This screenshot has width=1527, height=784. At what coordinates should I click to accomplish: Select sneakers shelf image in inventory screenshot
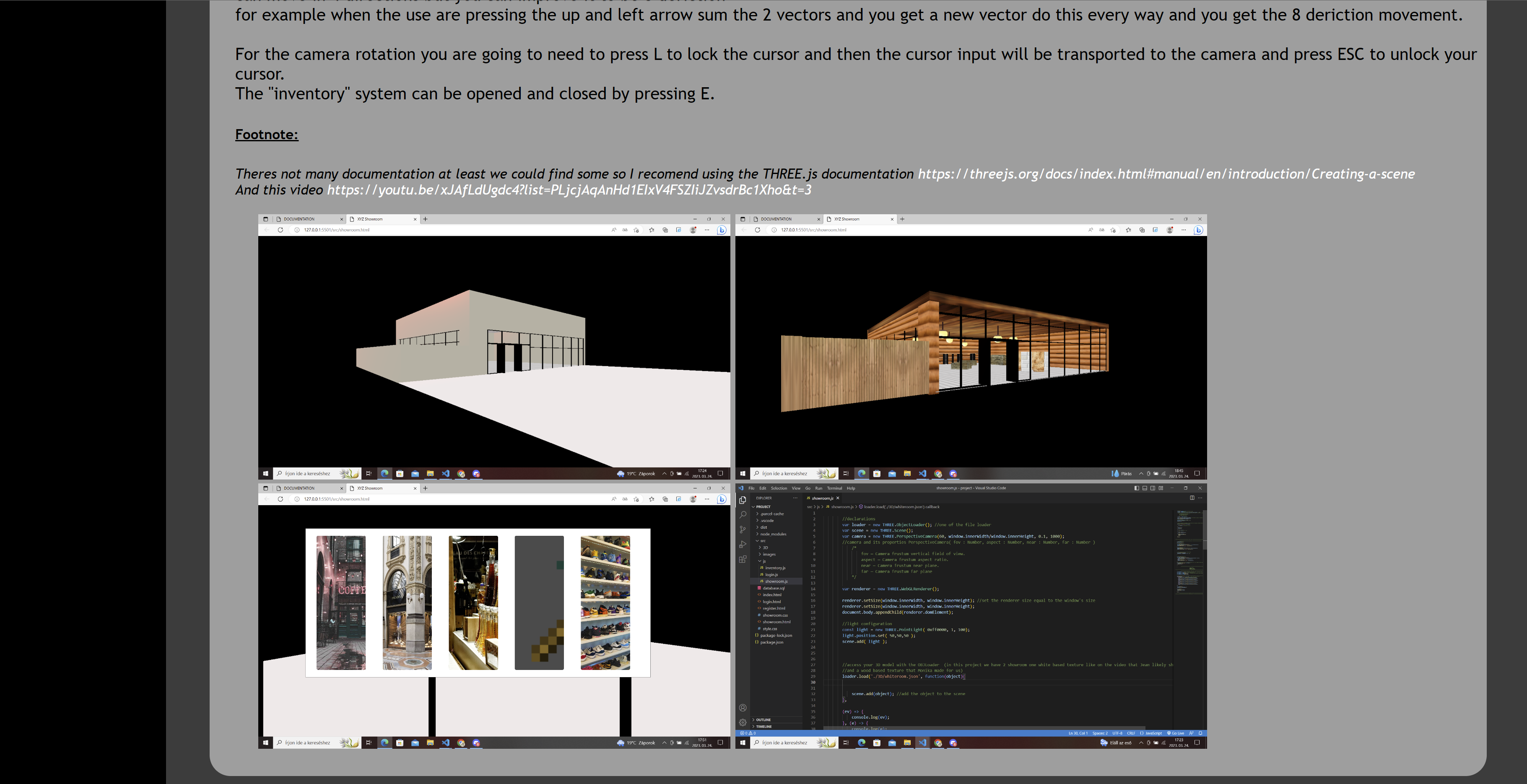(x=605, y=602)
